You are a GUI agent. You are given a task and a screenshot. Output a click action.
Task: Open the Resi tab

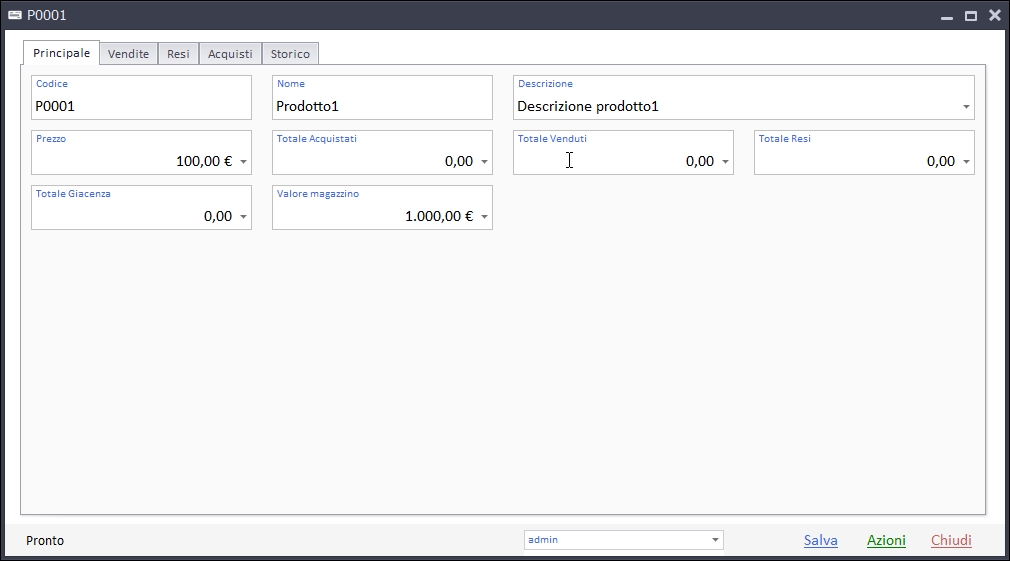[x=178, y=54]
